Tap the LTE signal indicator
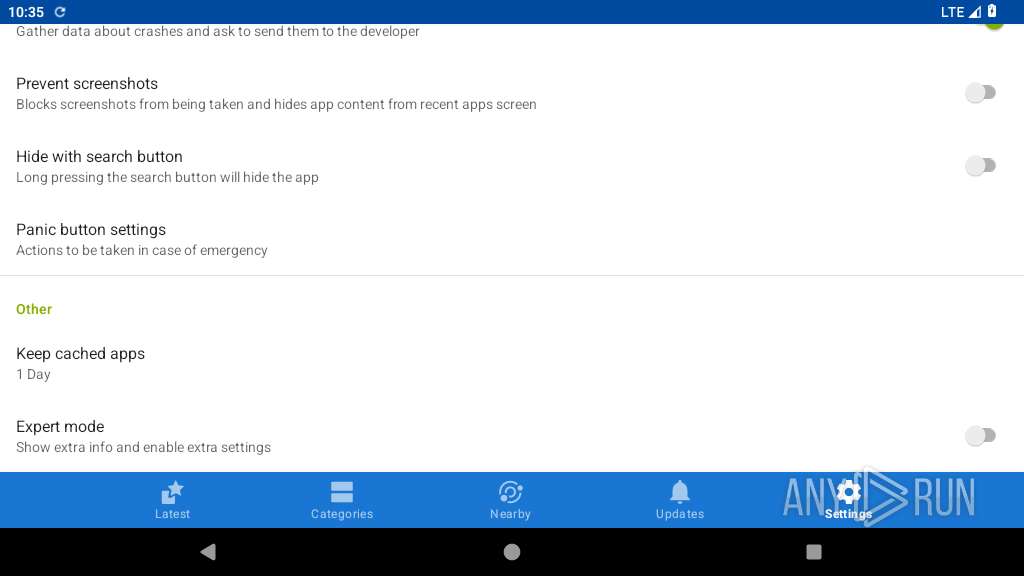1024x576 pixels. 961,12
